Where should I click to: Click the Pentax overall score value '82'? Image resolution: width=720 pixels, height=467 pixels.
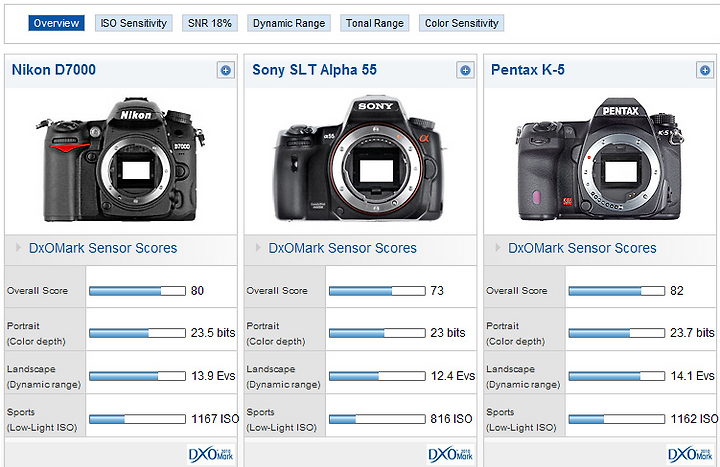click(677, 291)
